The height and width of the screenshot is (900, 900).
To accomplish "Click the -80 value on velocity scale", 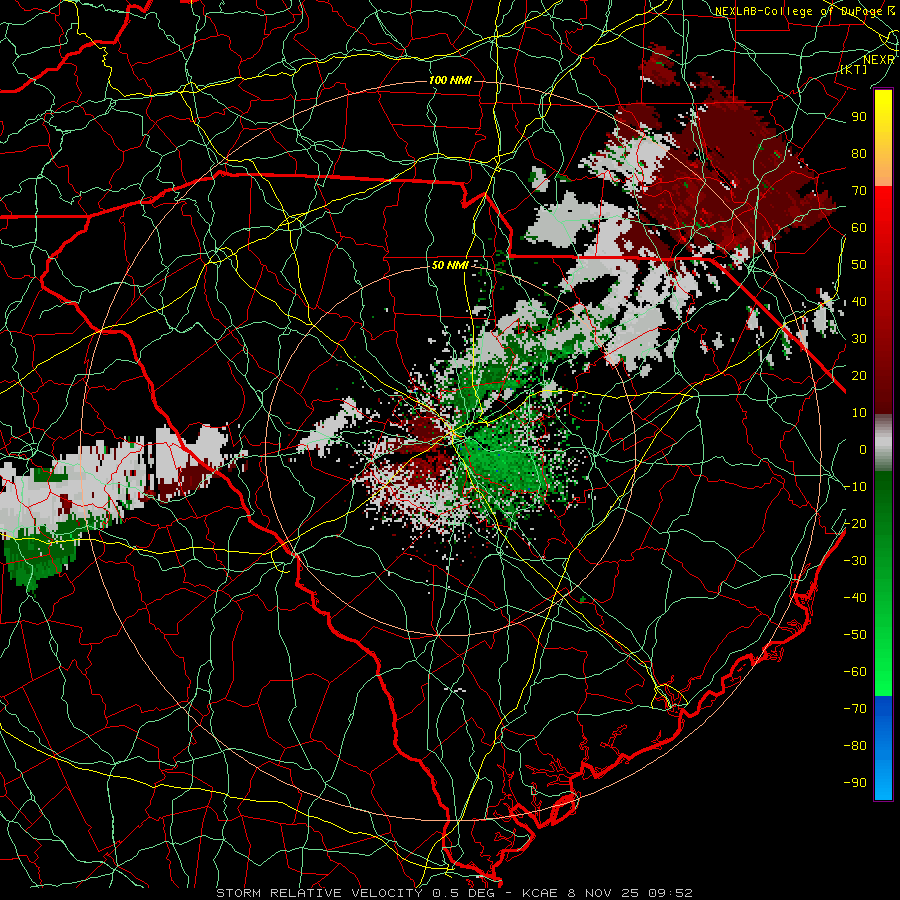I will 855,746.
